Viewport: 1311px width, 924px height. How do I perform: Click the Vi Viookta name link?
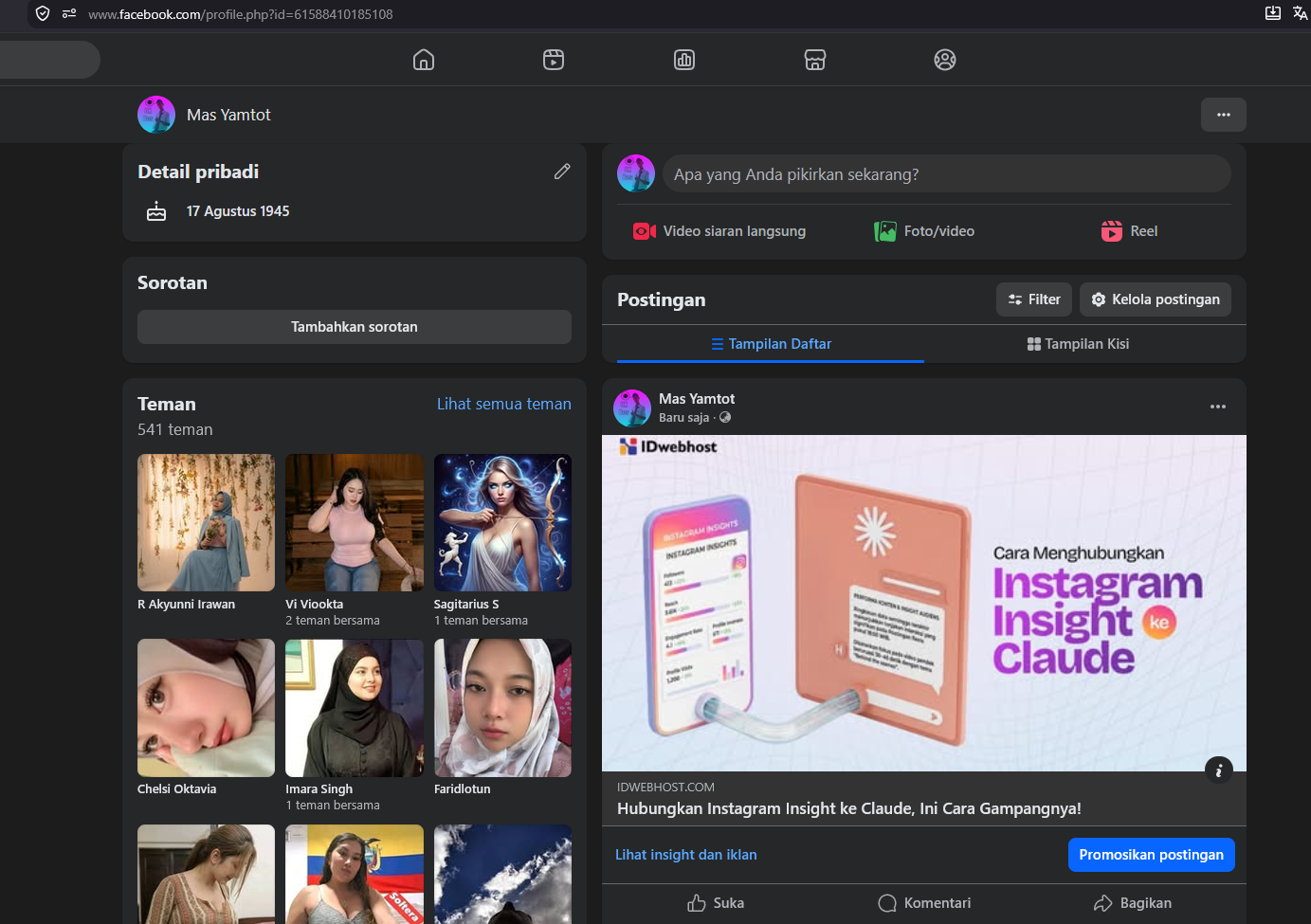tap(315, 605)
